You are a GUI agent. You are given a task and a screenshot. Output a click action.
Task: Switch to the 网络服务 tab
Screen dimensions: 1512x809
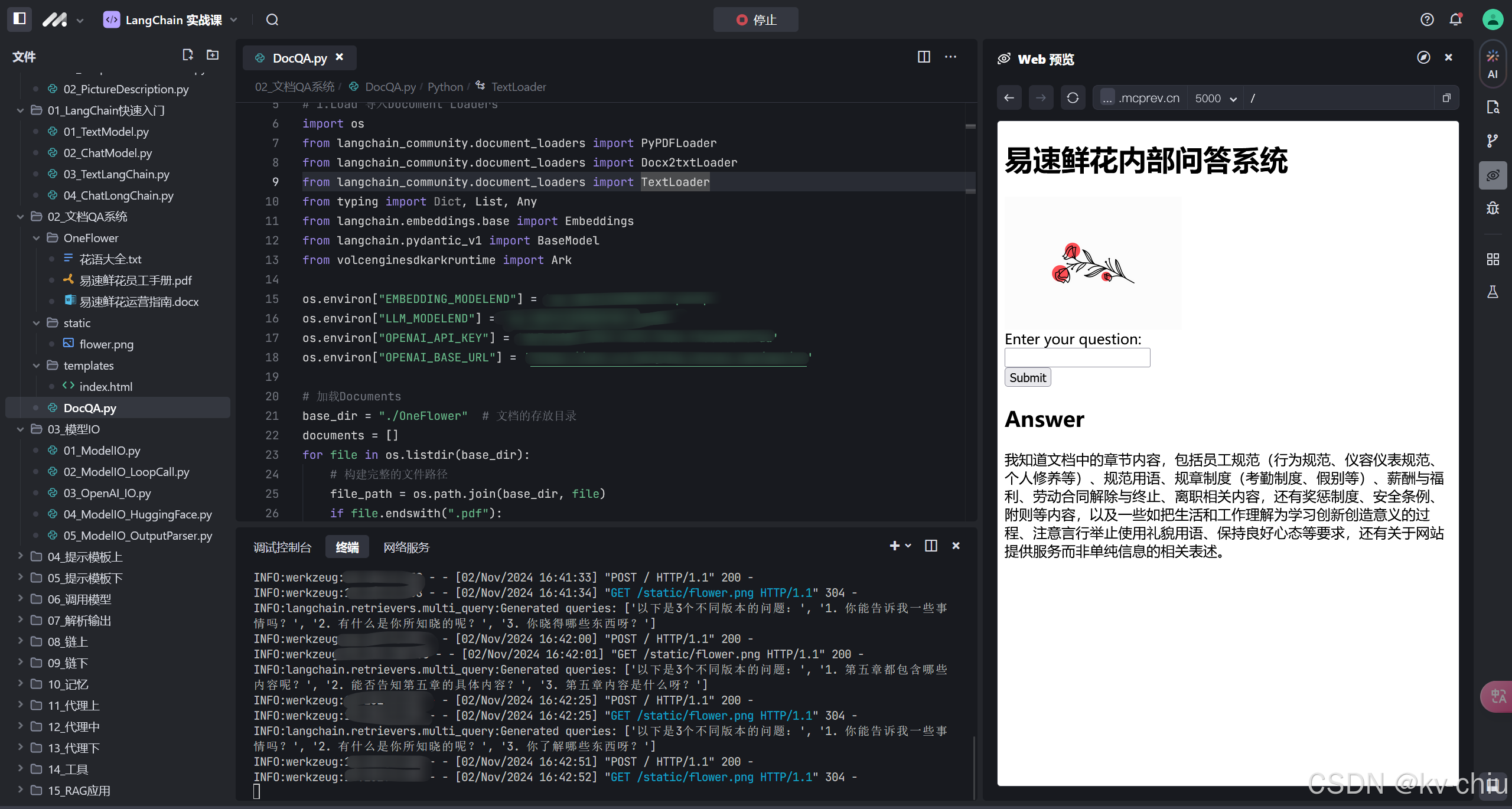point(406,547)
